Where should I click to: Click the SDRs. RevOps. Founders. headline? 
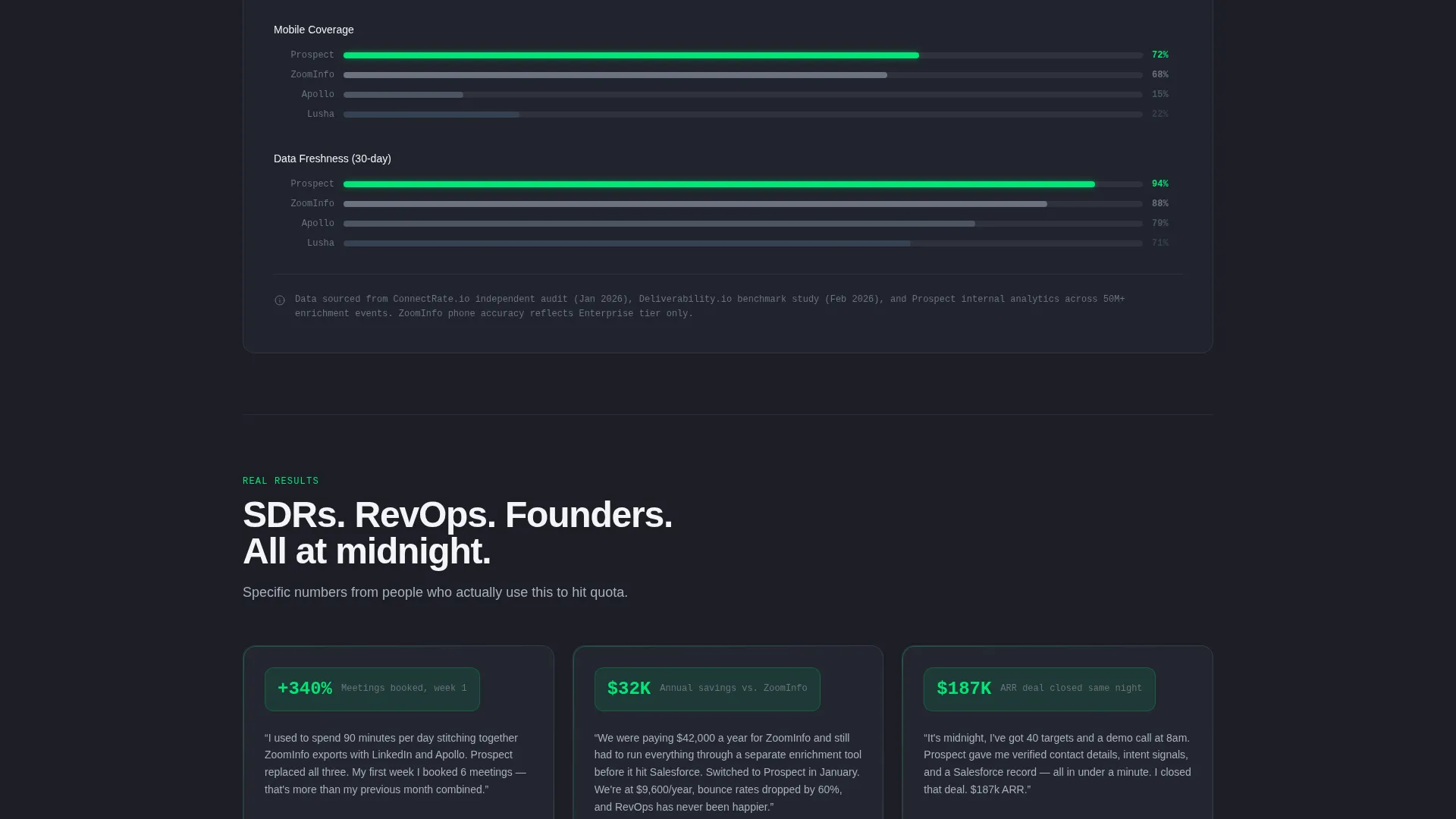tap(457, 533)
